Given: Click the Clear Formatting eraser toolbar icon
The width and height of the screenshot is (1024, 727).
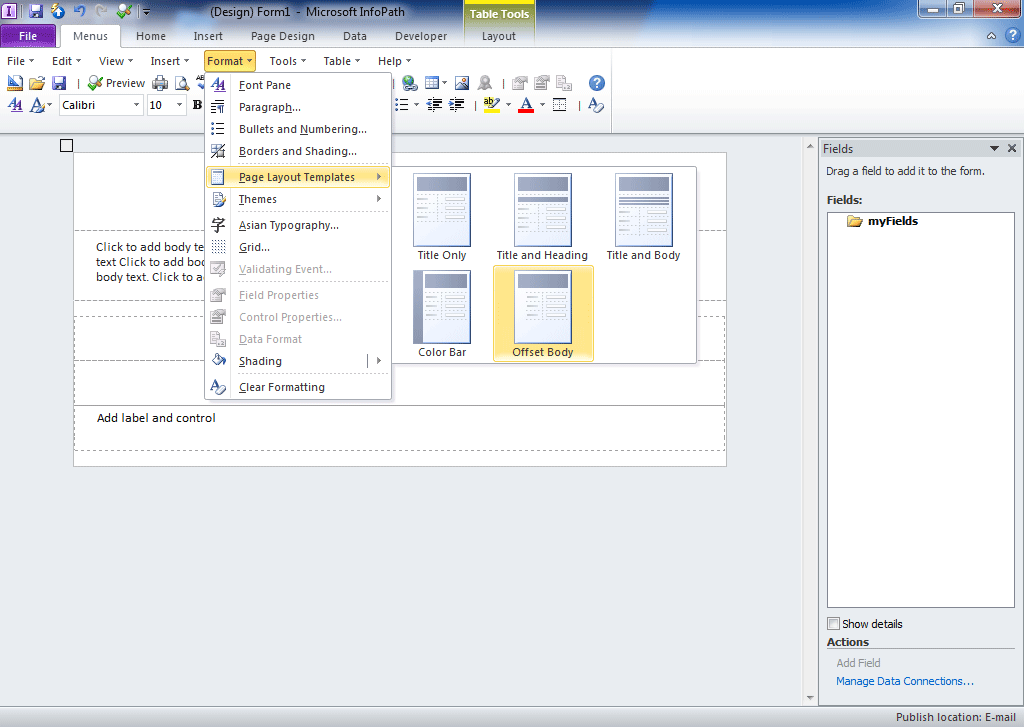Looking at the screenshot, I should 596,105.
